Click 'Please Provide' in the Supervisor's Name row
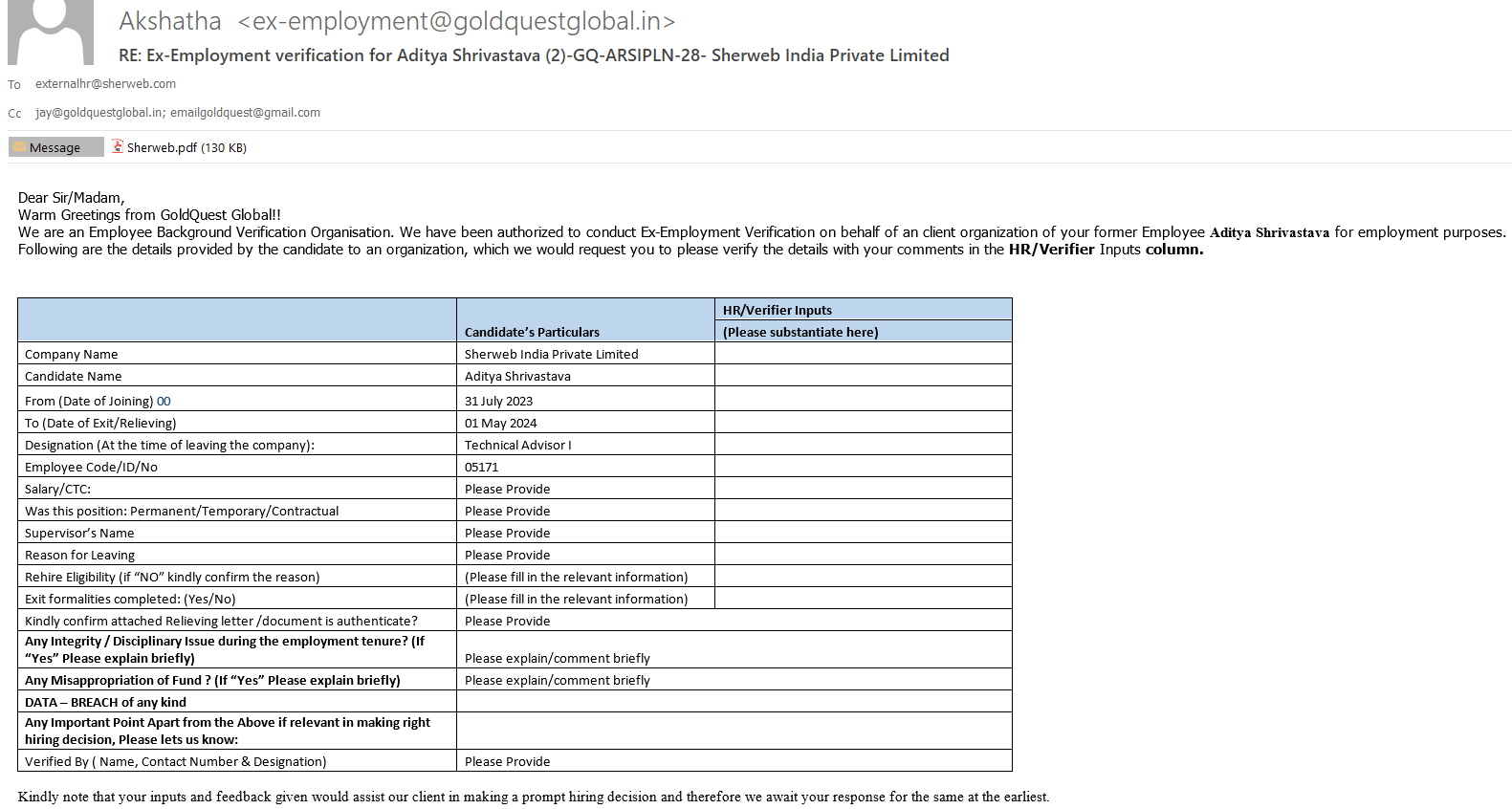1512x809 pixels. pos(507,533)
